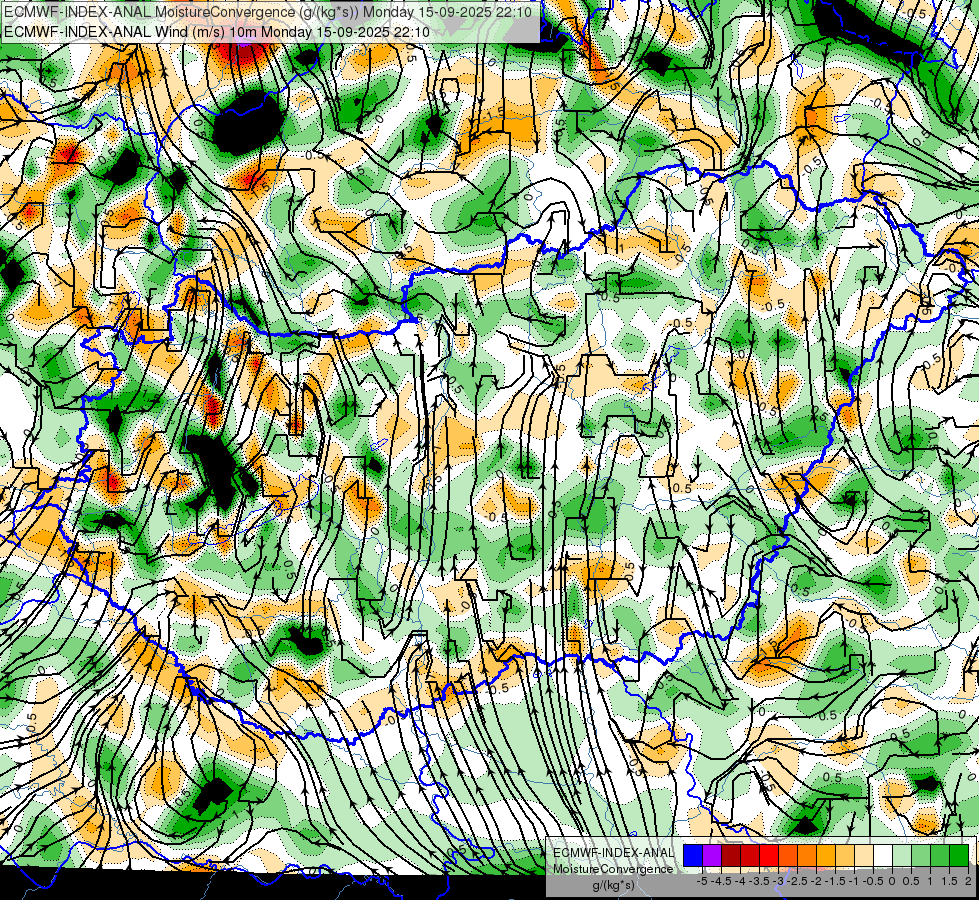Click the darkest green legend swatch
Image resolution: width=979 pixels, height=900 pixels.
point(959,855)
